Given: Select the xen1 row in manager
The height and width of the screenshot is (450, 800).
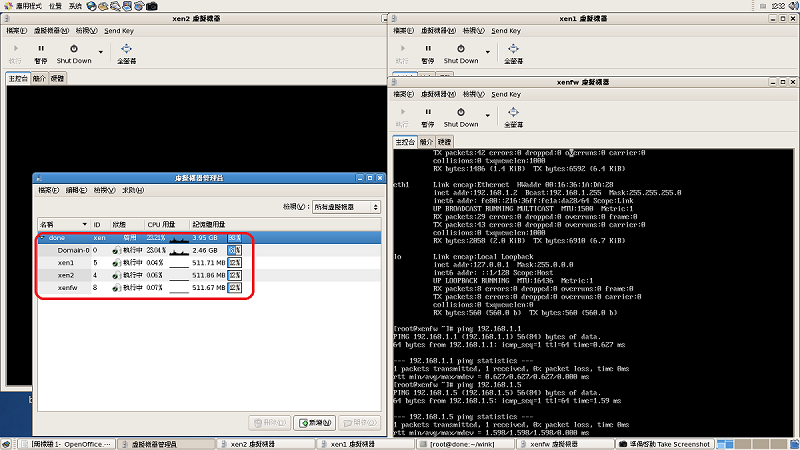Looking at the screenshot, I should 209,263.
